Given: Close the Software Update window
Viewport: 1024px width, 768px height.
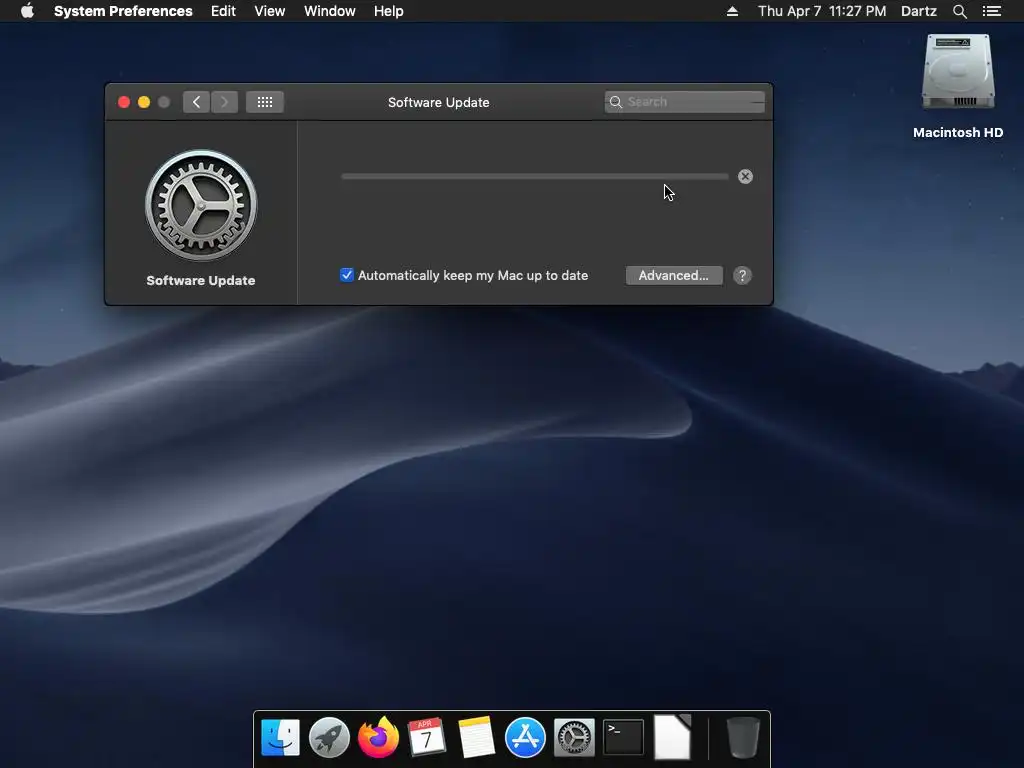Looking at the screenshot, I should [124, 102].
